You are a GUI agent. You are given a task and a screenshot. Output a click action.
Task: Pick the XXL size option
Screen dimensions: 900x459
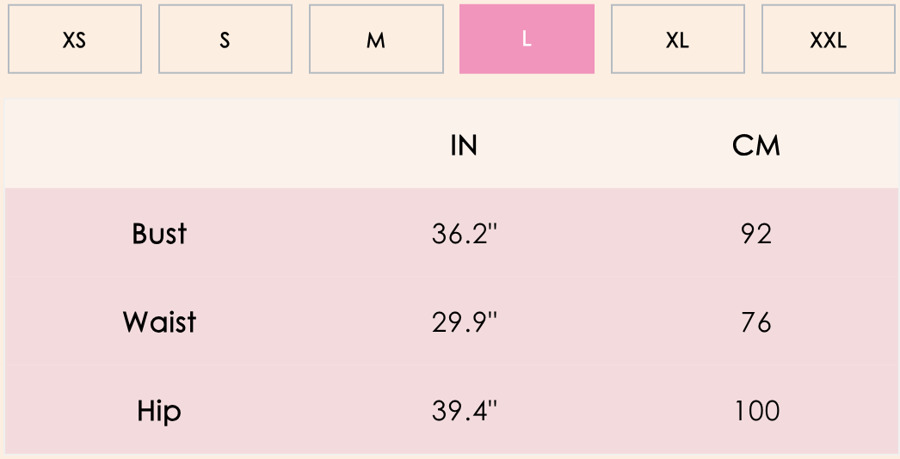click(828, 39)
